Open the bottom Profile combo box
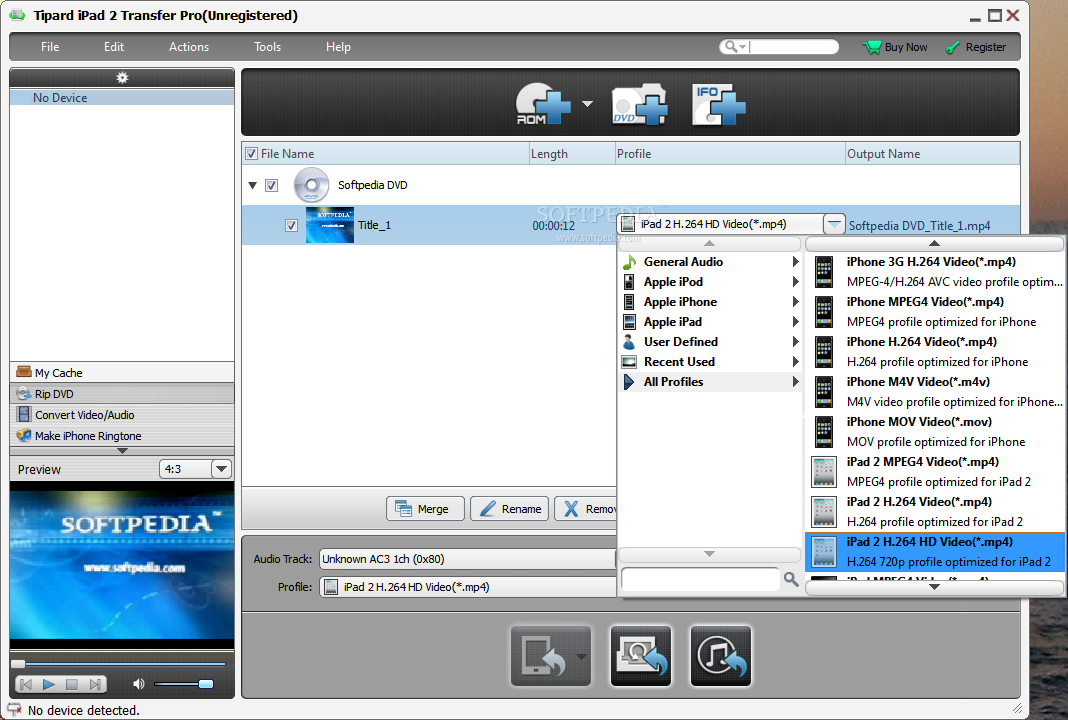The width and height of the screenshot is (1068, 720). point(467,587)
